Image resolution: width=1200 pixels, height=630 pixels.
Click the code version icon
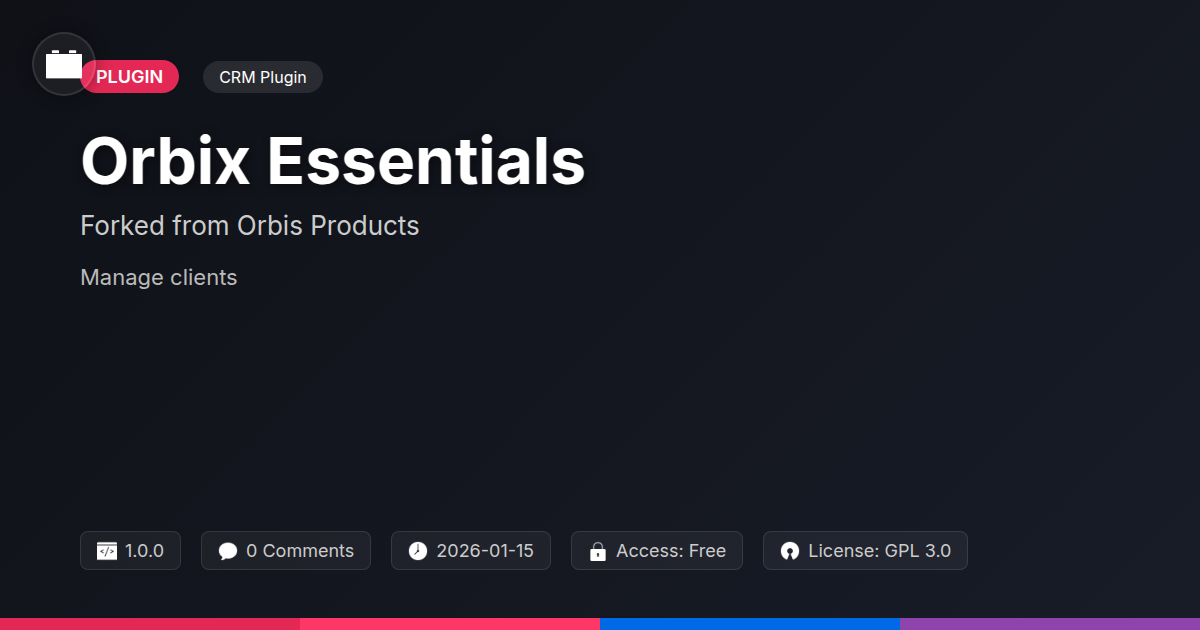107,551
